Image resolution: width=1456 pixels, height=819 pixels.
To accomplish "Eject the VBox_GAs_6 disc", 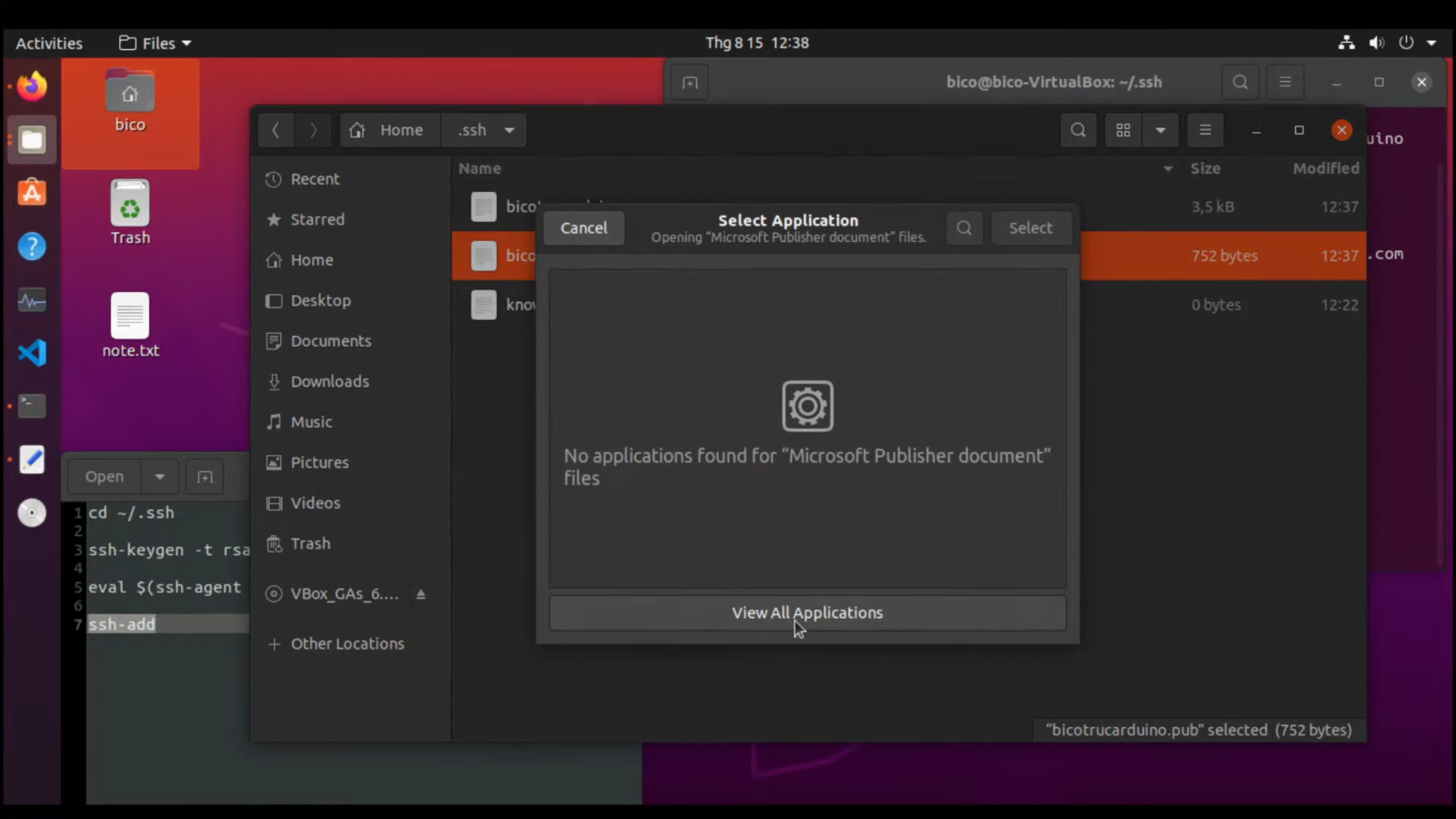I will pos(420,593).
